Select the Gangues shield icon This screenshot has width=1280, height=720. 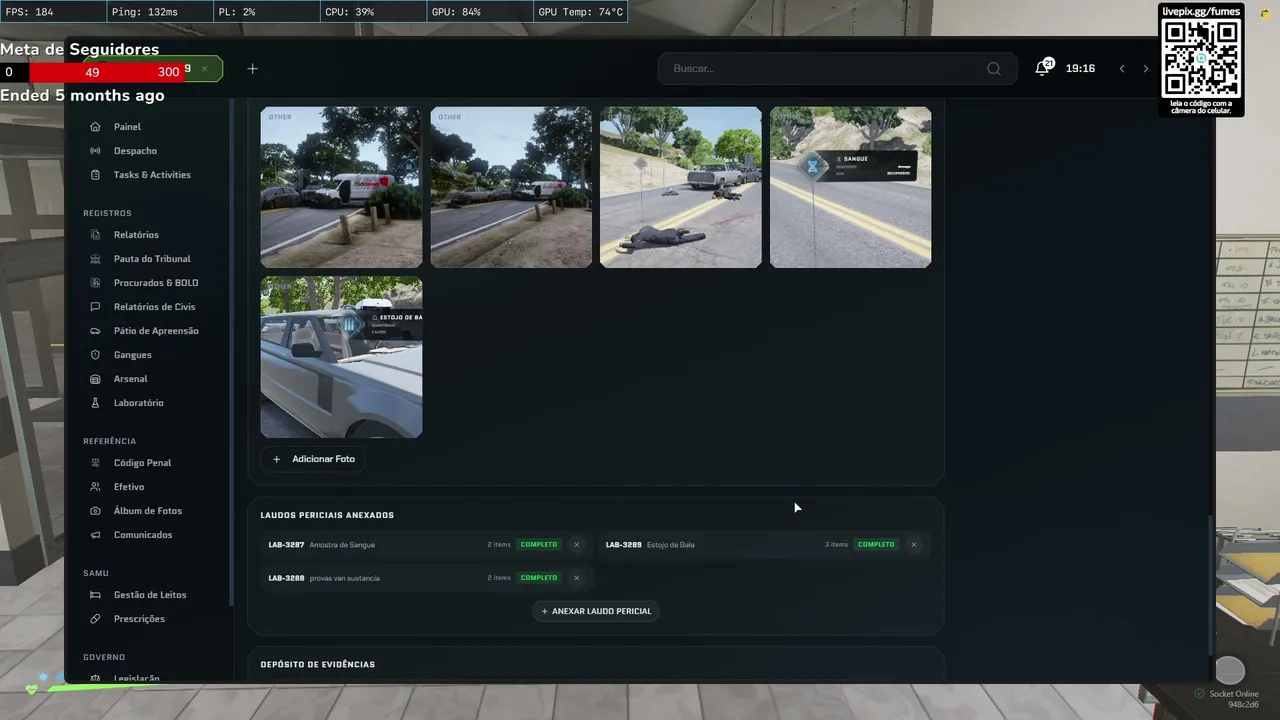point(95,355)
